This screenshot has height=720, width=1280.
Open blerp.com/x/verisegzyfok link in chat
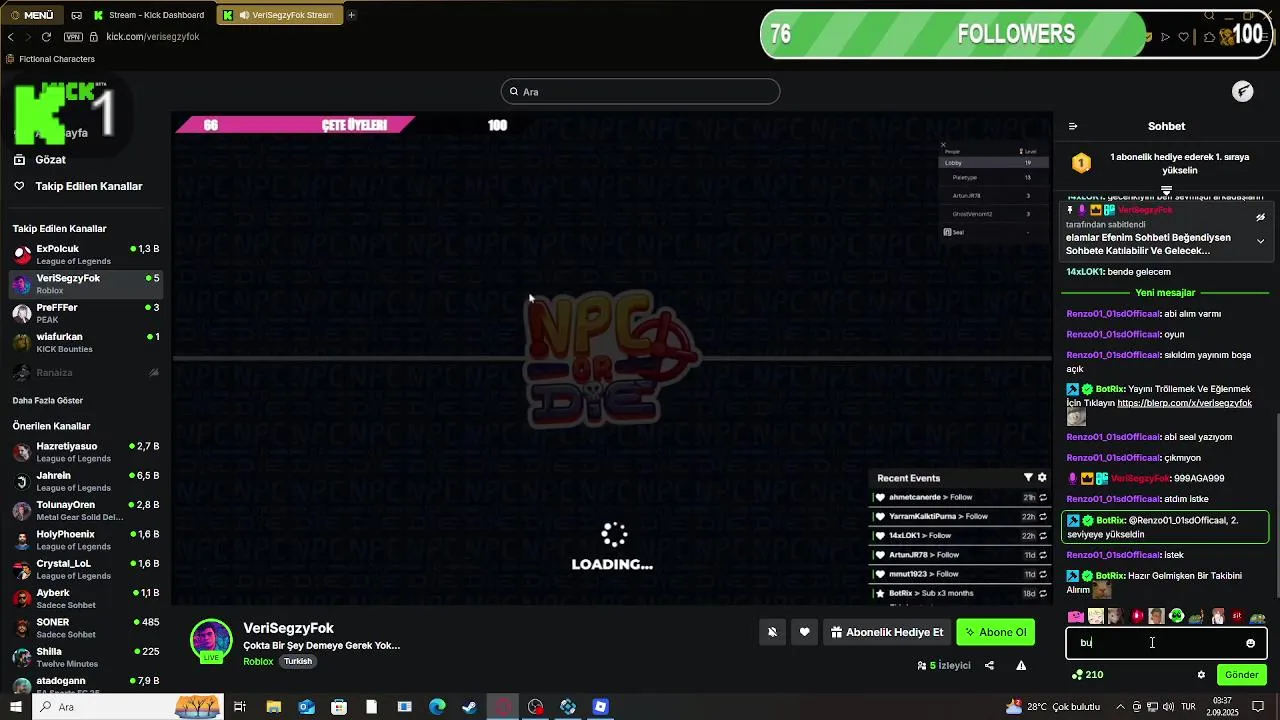pyautogui.click(x=1184, y=403)
